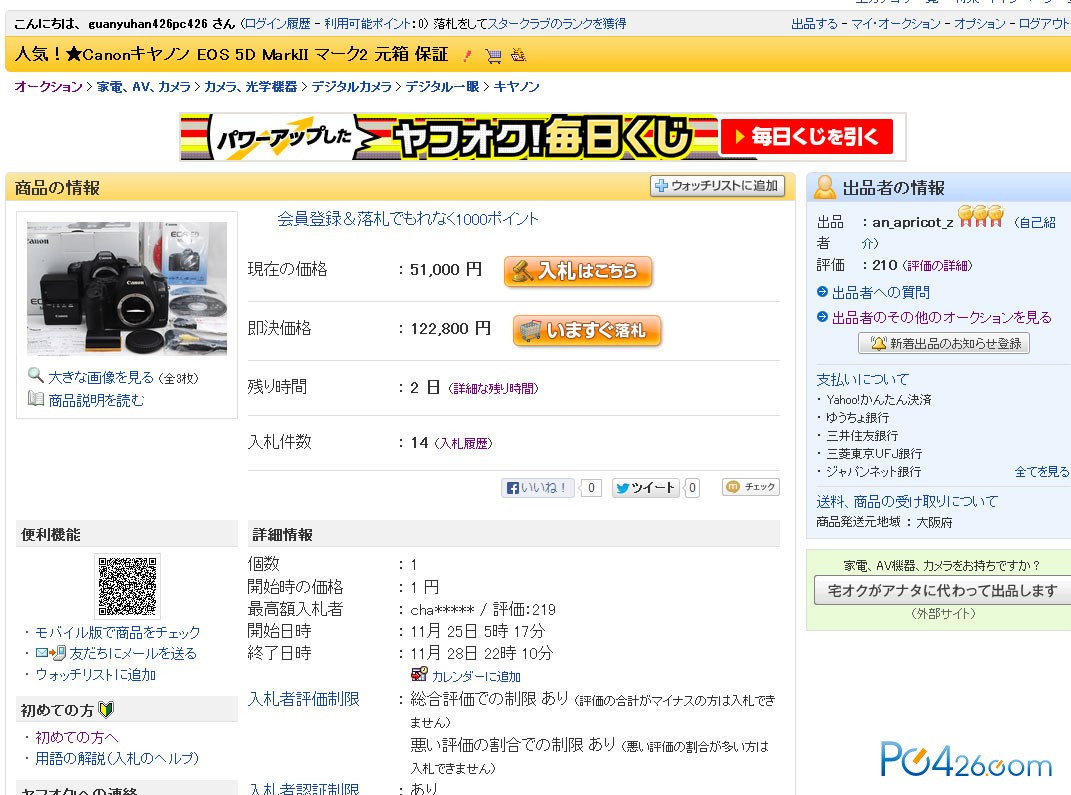Click the beginner leaf icon by 初めての方
Image resolution: width=1071 pixels, height=795 pixels.
pyautogui.click(x=106, y=710)
